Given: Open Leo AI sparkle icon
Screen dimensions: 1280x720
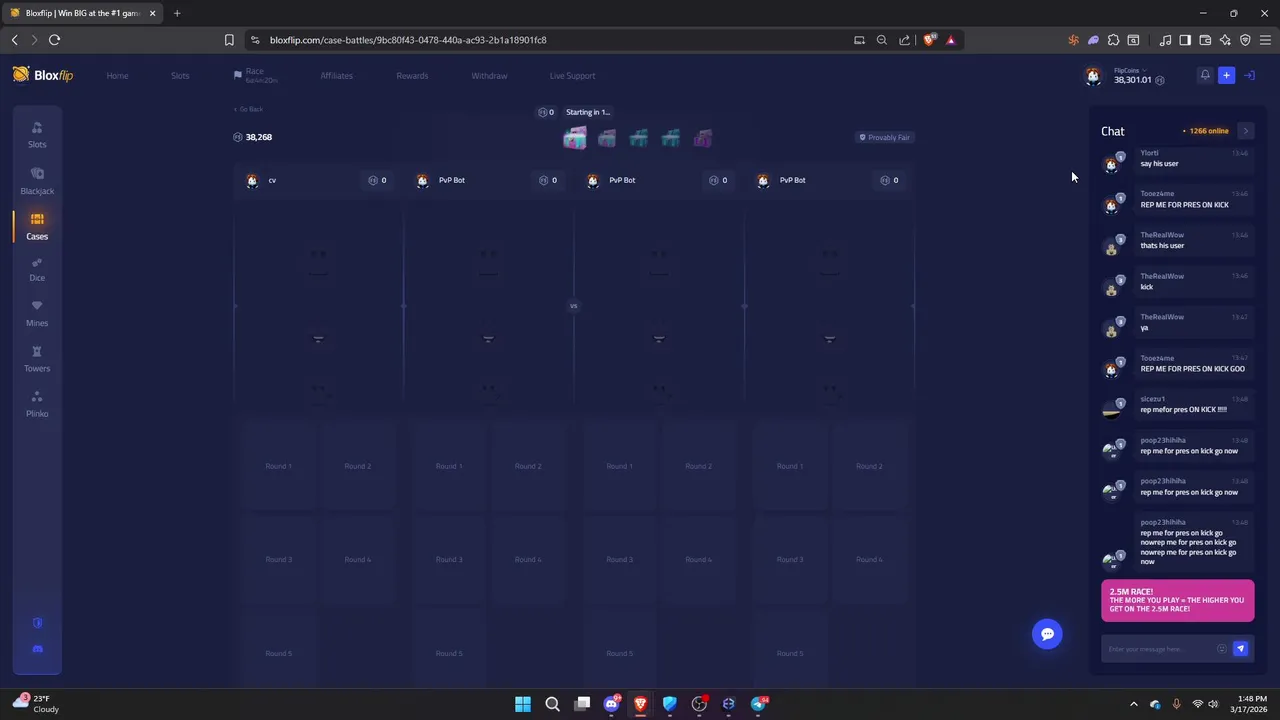Looking at the screenshot, I should click(1225, 40).
